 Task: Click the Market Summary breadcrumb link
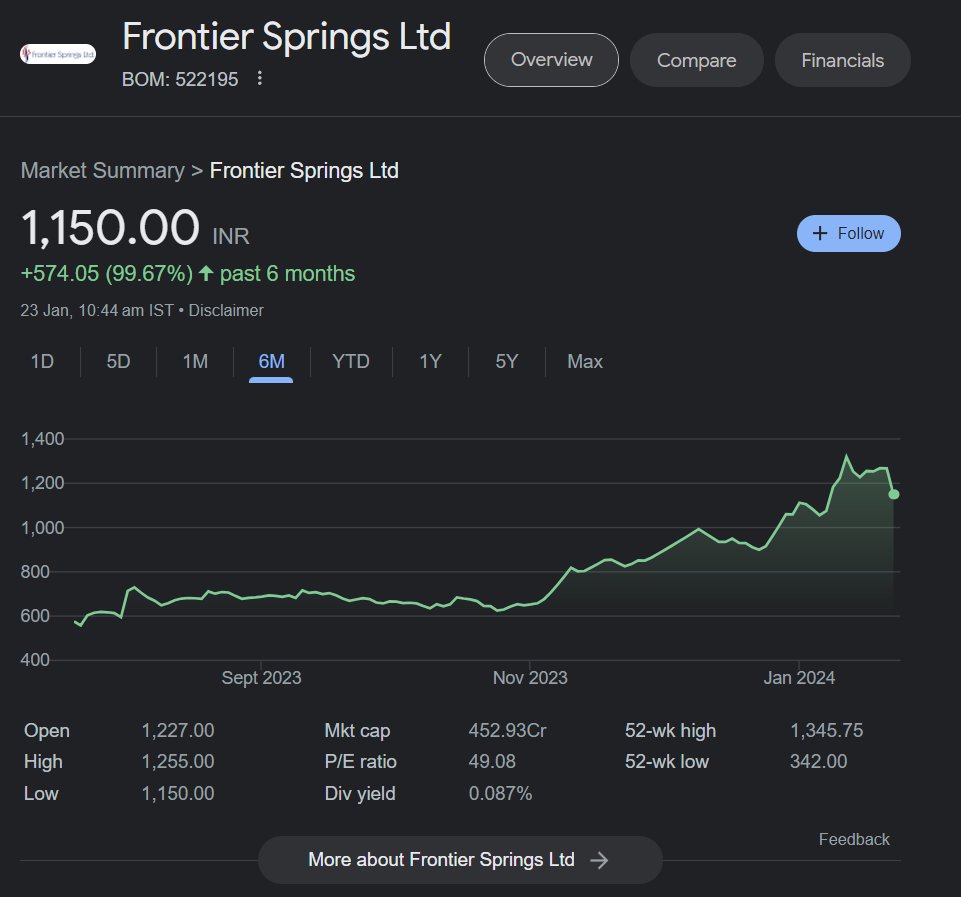tap(102, 170)
